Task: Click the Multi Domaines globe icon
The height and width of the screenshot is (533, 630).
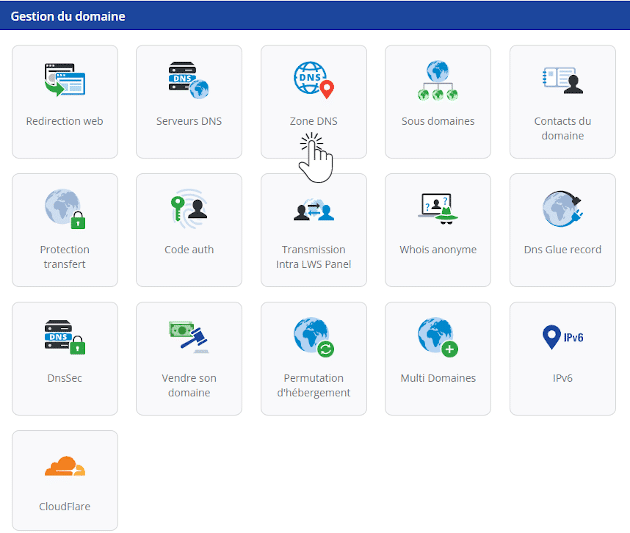Action: tap(437, 337)
